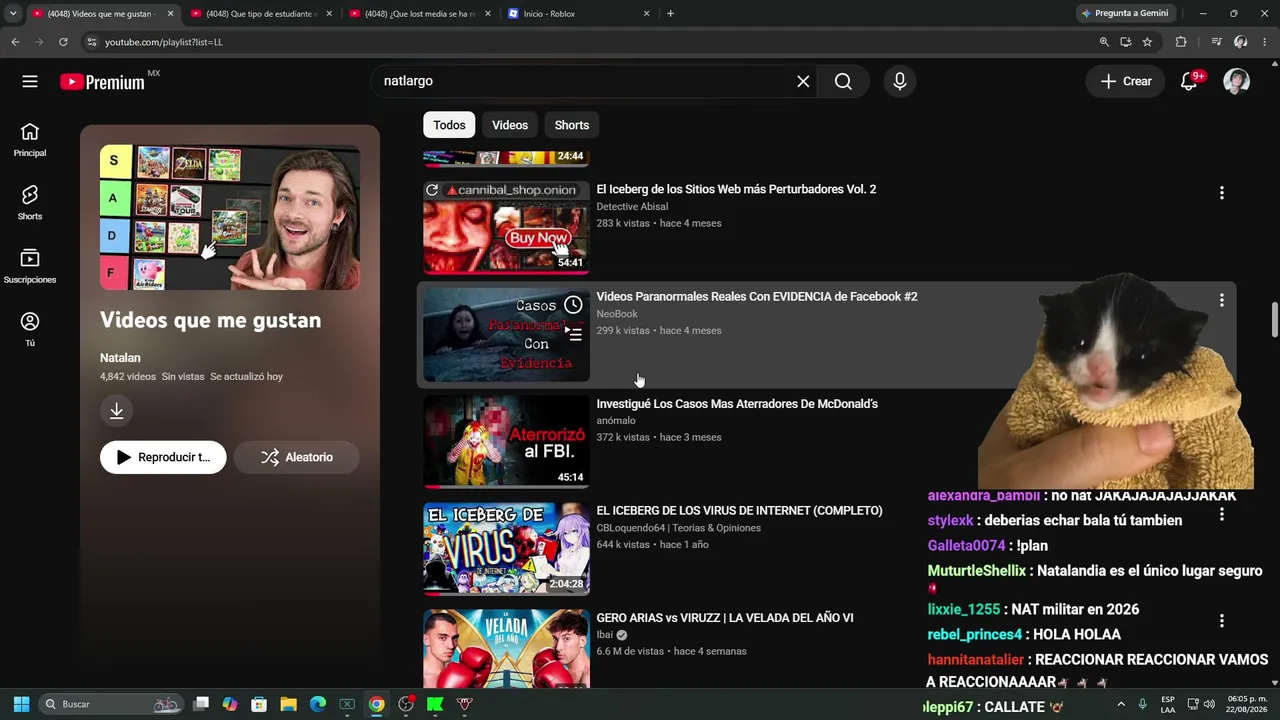Open the YouTube guide hamburger menu
The image size is (1280, 720).
tap(30, 82)
